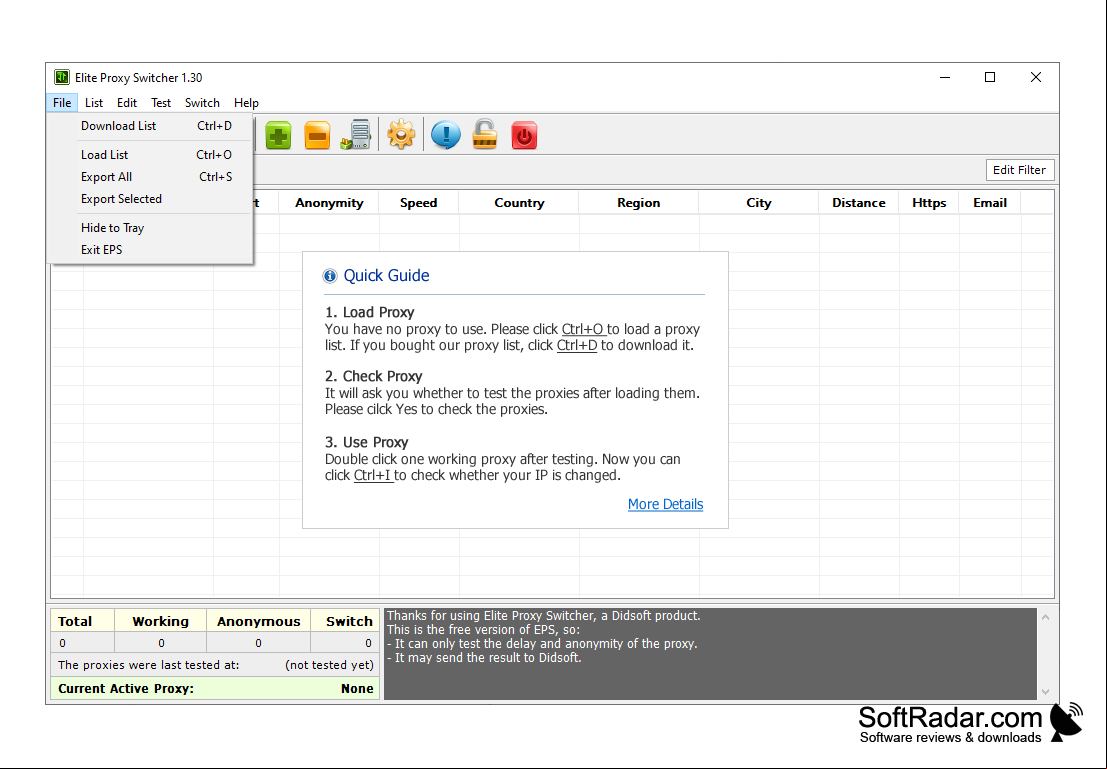Viewport: 1107px width, 769px height.
Task: Maximize the Elite Proxy Switcher window
Action: tap(990, 77)
